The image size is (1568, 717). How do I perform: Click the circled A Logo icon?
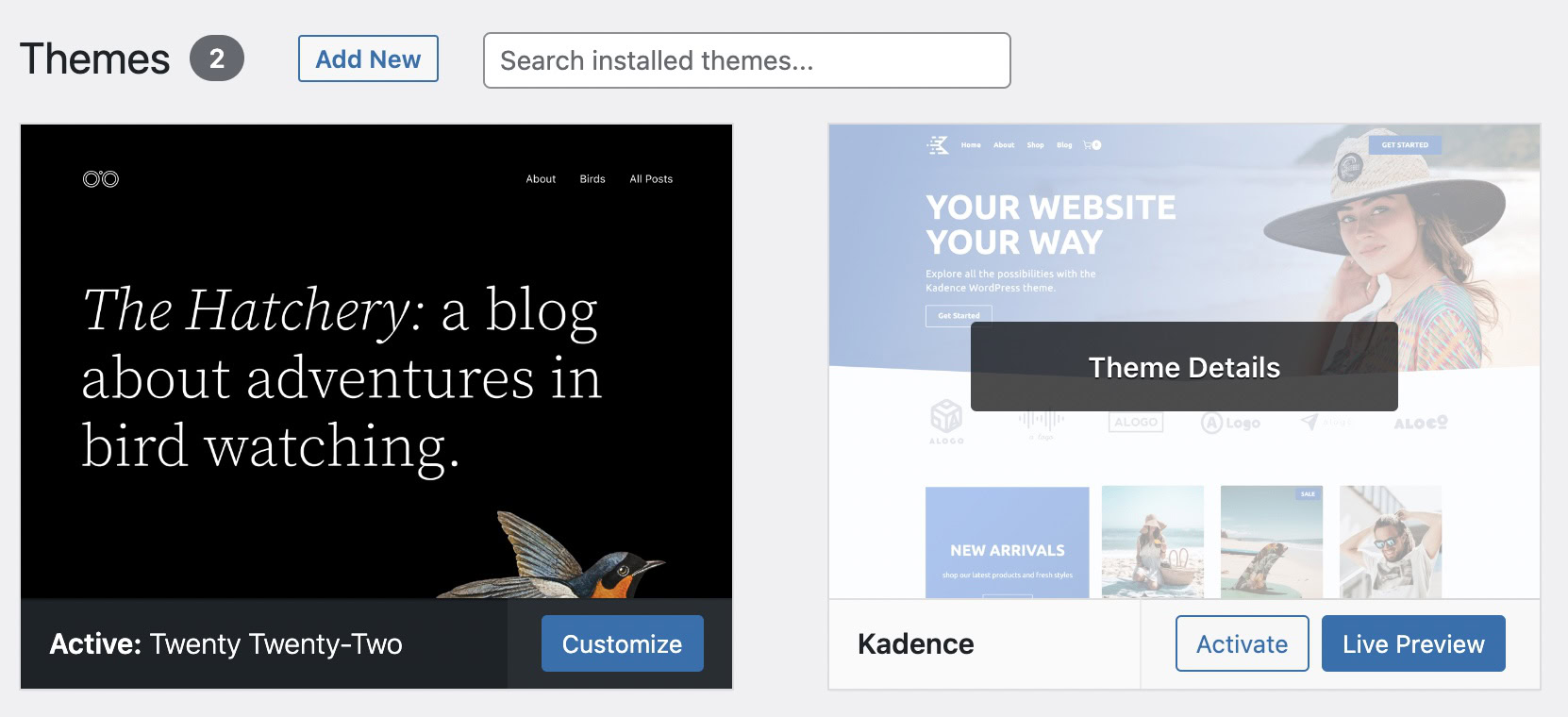1212,423
